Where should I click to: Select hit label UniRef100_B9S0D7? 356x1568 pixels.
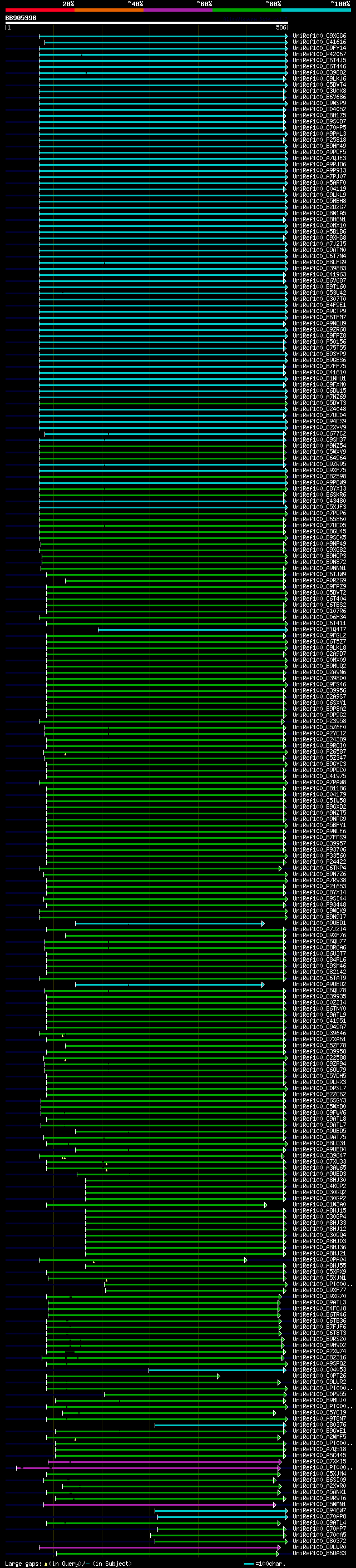pos(319,121)
